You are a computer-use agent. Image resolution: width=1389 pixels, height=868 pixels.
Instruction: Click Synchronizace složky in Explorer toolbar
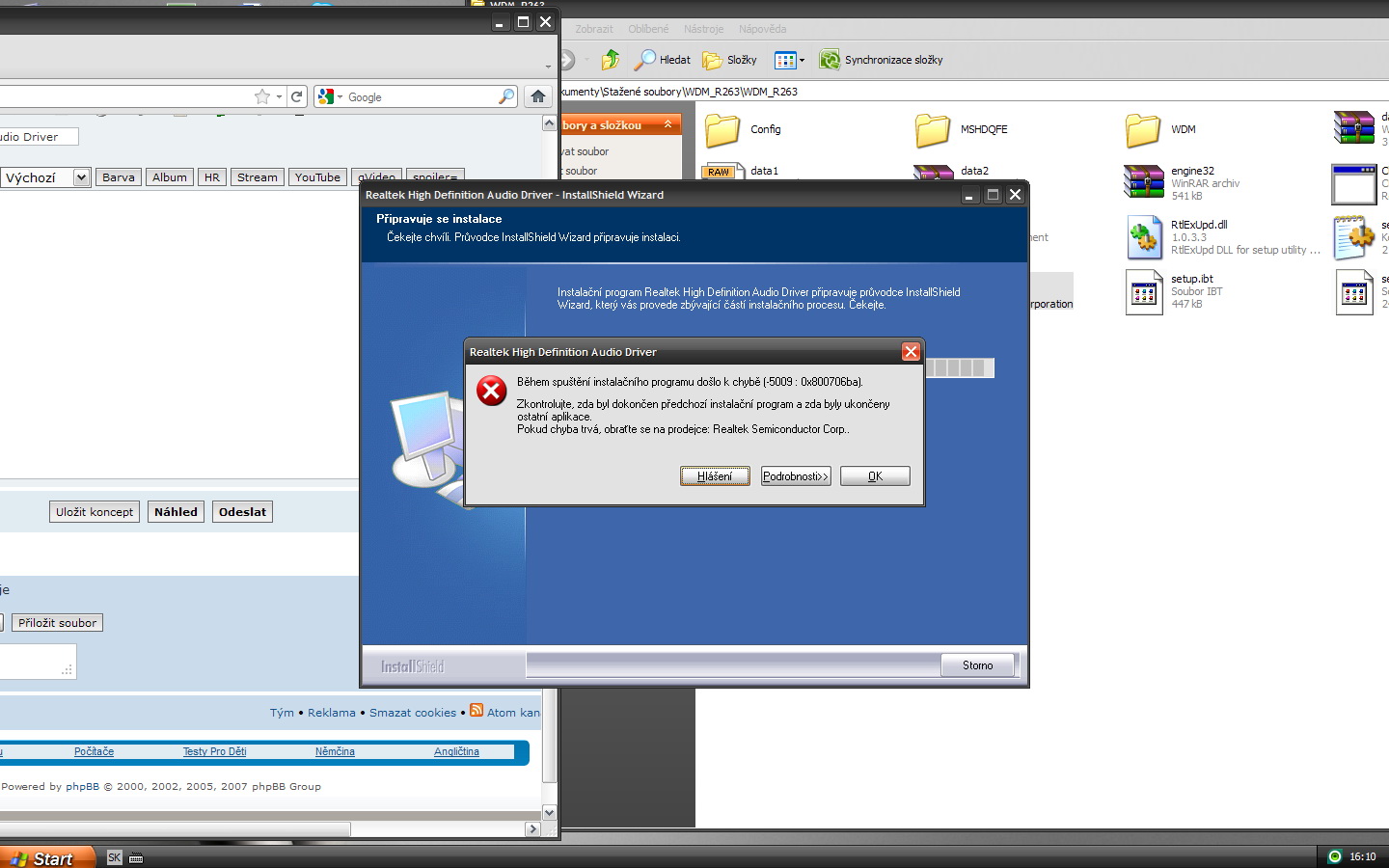[x=881, y=60]
